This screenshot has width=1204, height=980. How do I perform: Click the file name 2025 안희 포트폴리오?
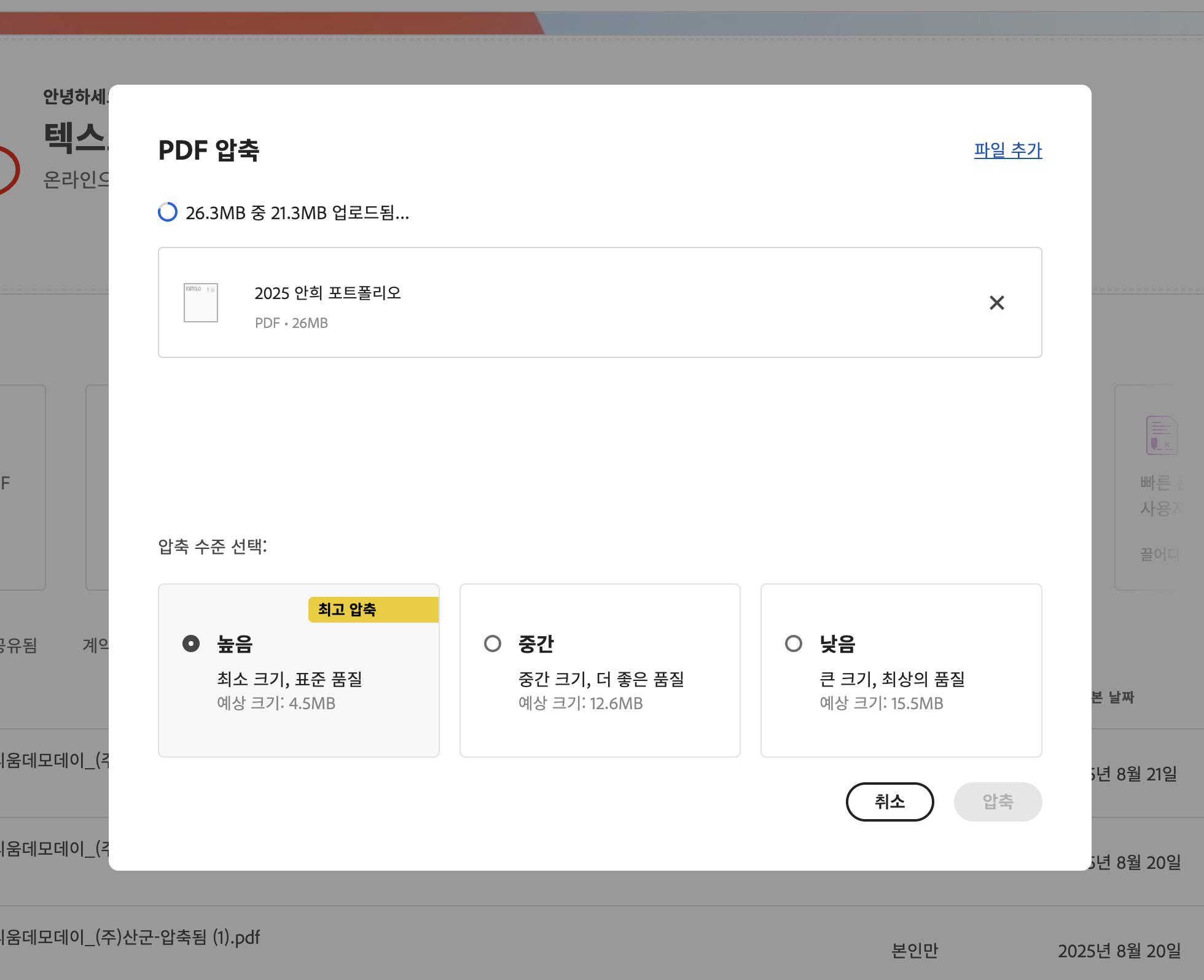pos(327,293)
